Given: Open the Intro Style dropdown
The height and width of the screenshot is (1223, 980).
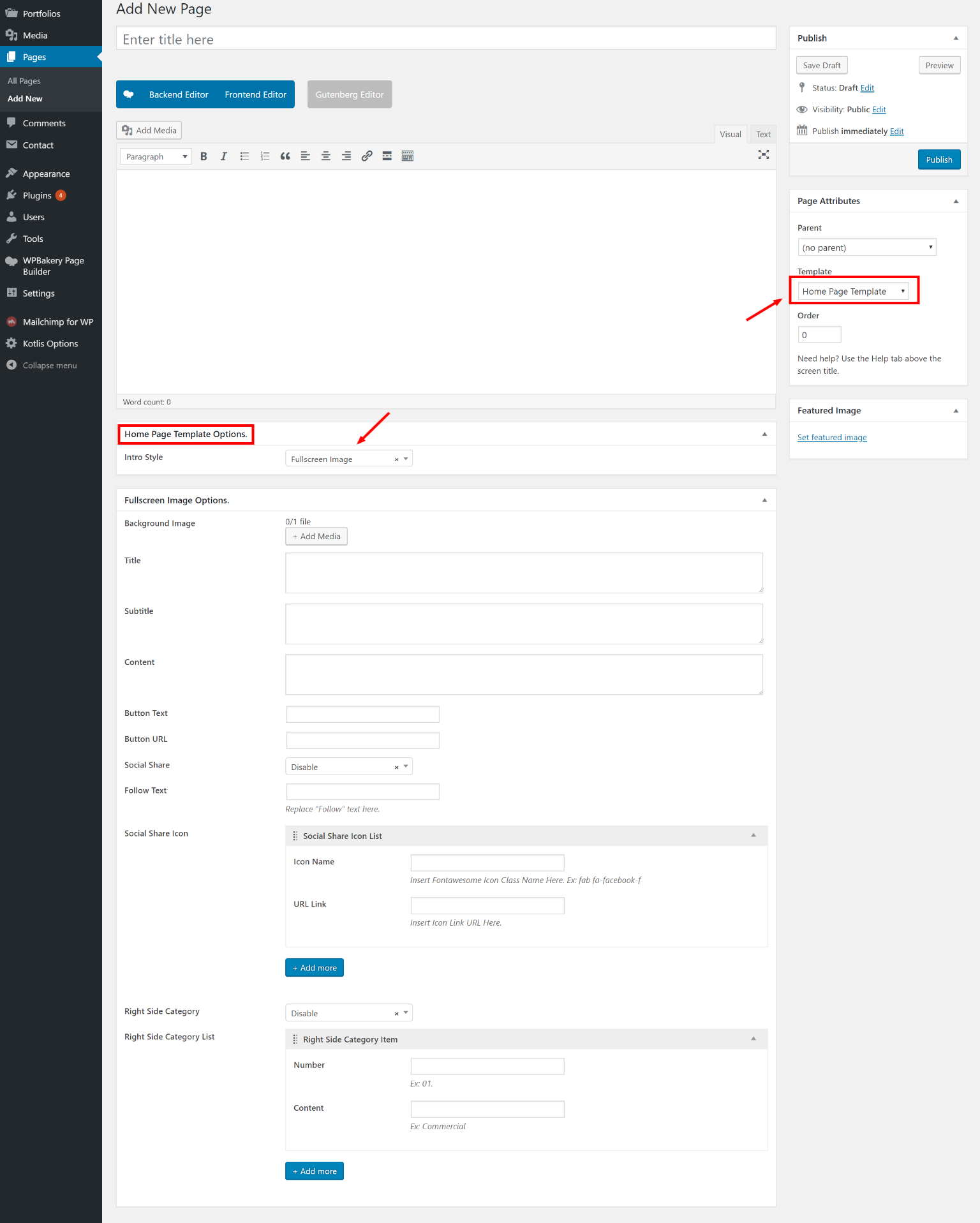Looking at the screenshot, I should pos(348,459).
